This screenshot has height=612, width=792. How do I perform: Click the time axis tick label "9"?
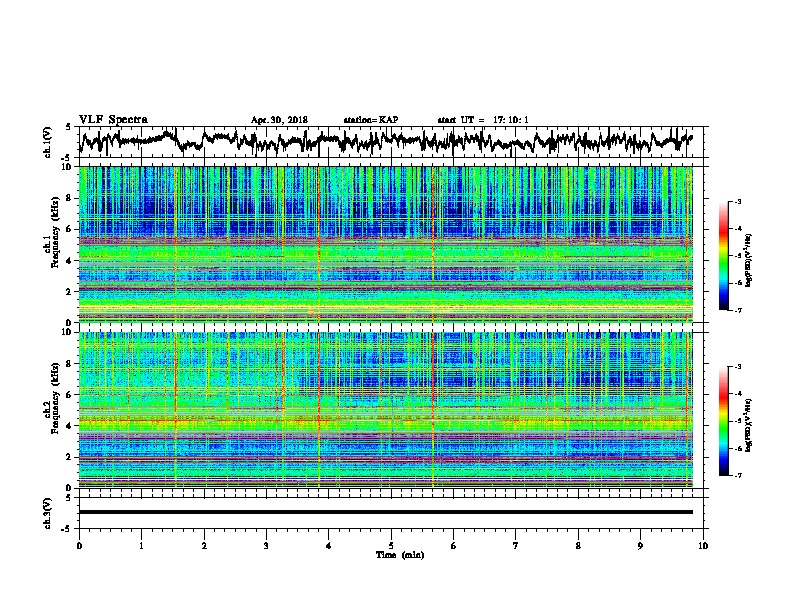[x=640, y=546]
